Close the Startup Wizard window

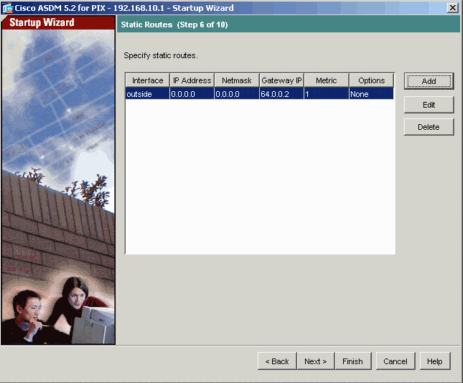pyautogui.click(x=452, y=8)
